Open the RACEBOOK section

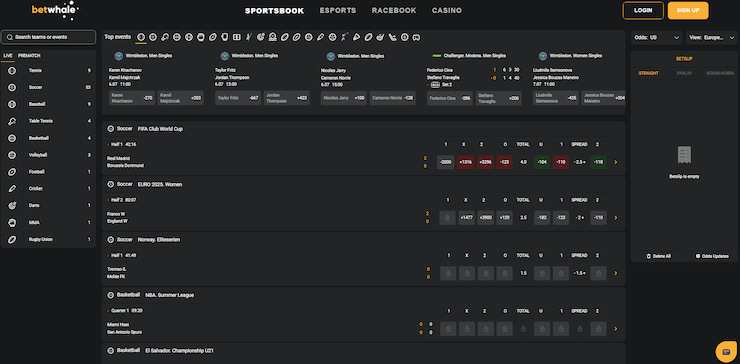coord(394,10)
